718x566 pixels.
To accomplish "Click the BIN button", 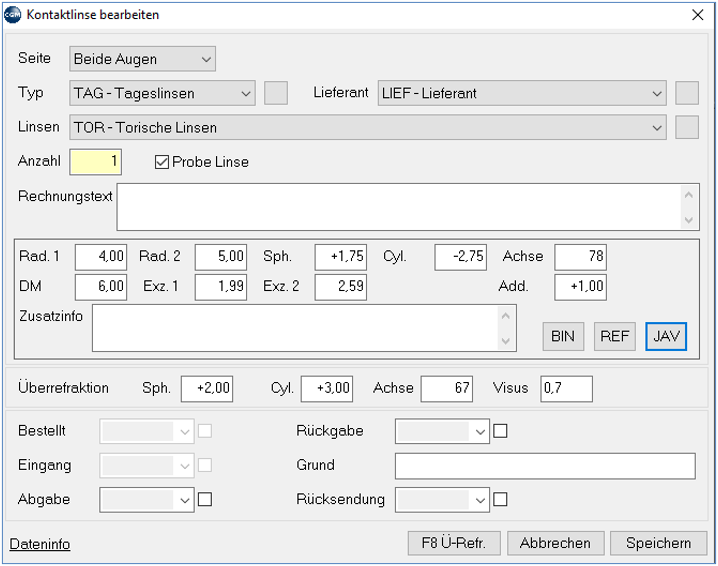I will (563, 337).
